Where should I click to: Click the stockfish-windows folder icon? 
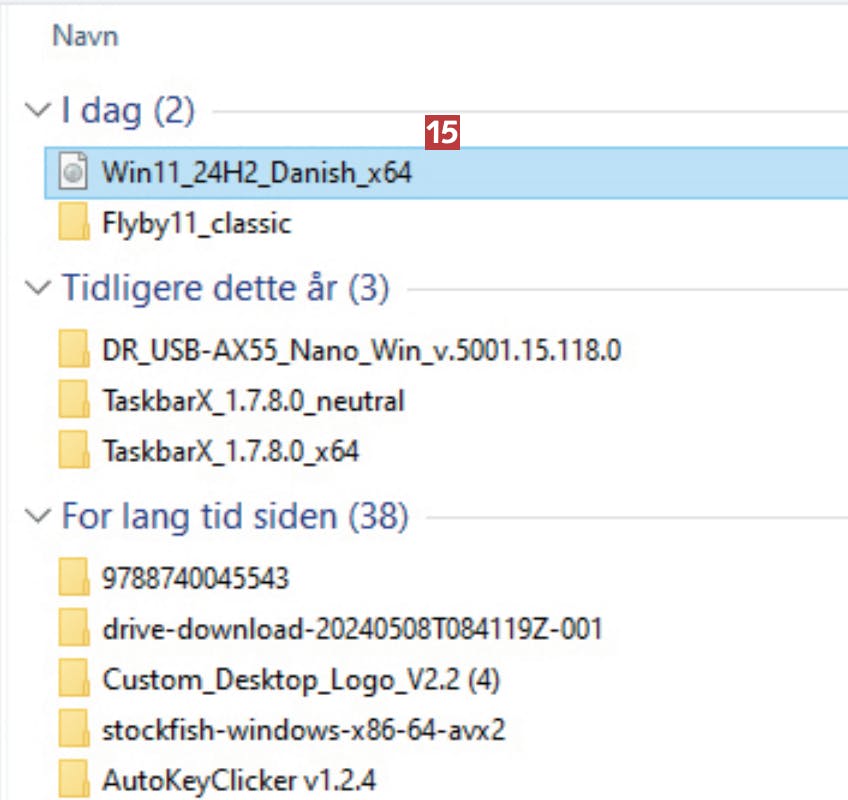click(x=73, y=730)
